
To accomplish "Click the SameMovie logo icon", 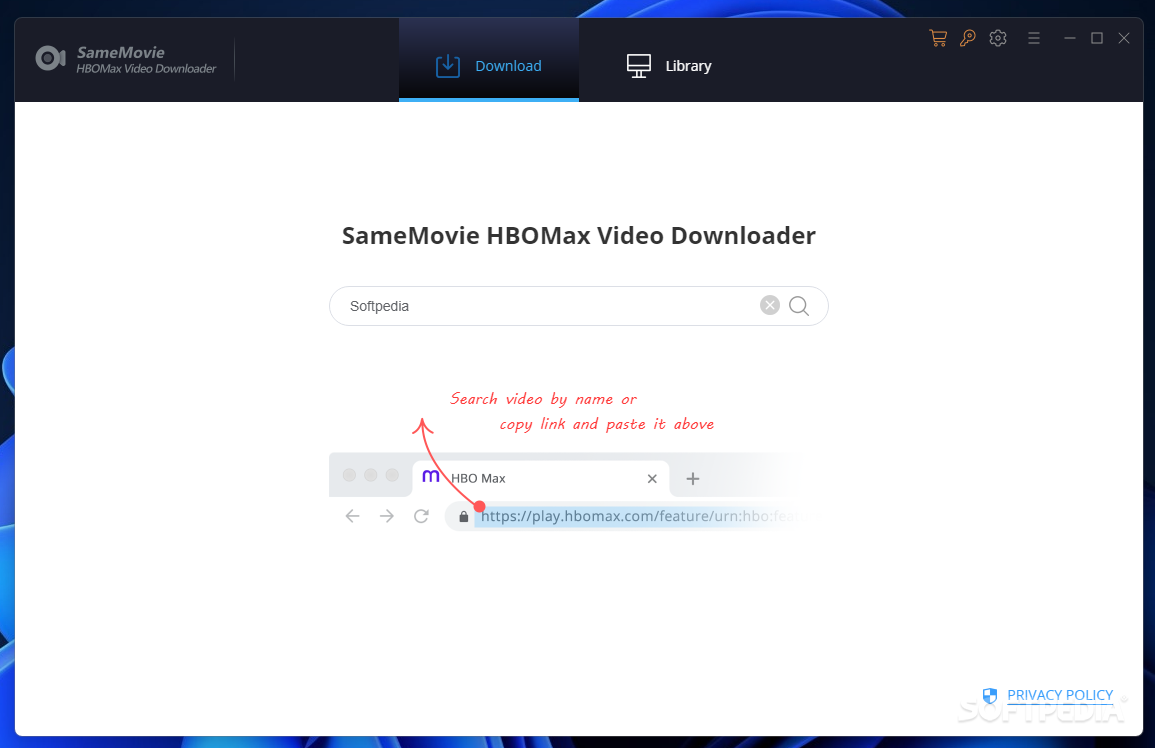I will point(50,58).
